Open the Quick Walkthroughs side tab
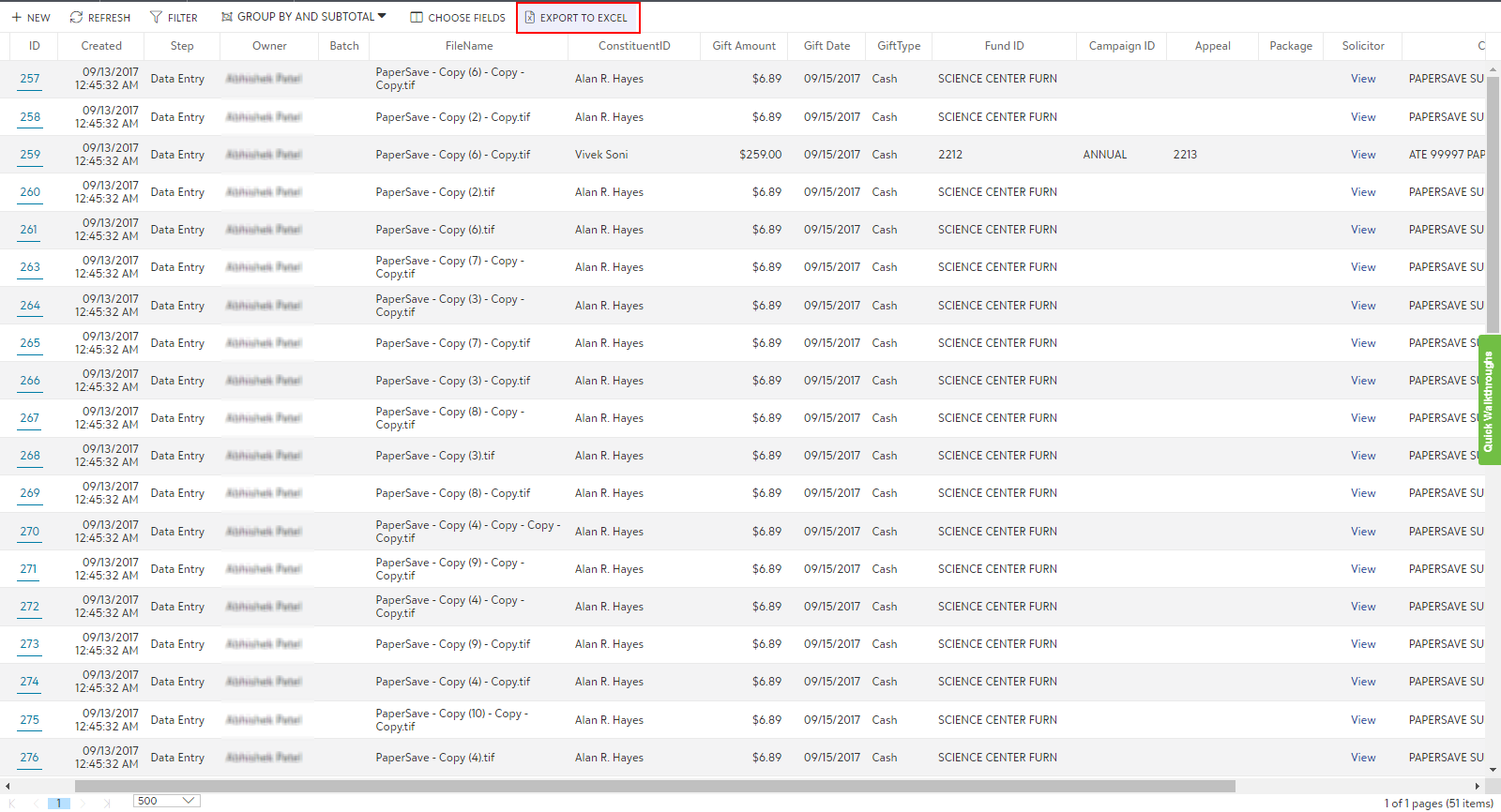Viewport: 1501px width, 812px height. pyautogui.click(x=1489, y=400)
